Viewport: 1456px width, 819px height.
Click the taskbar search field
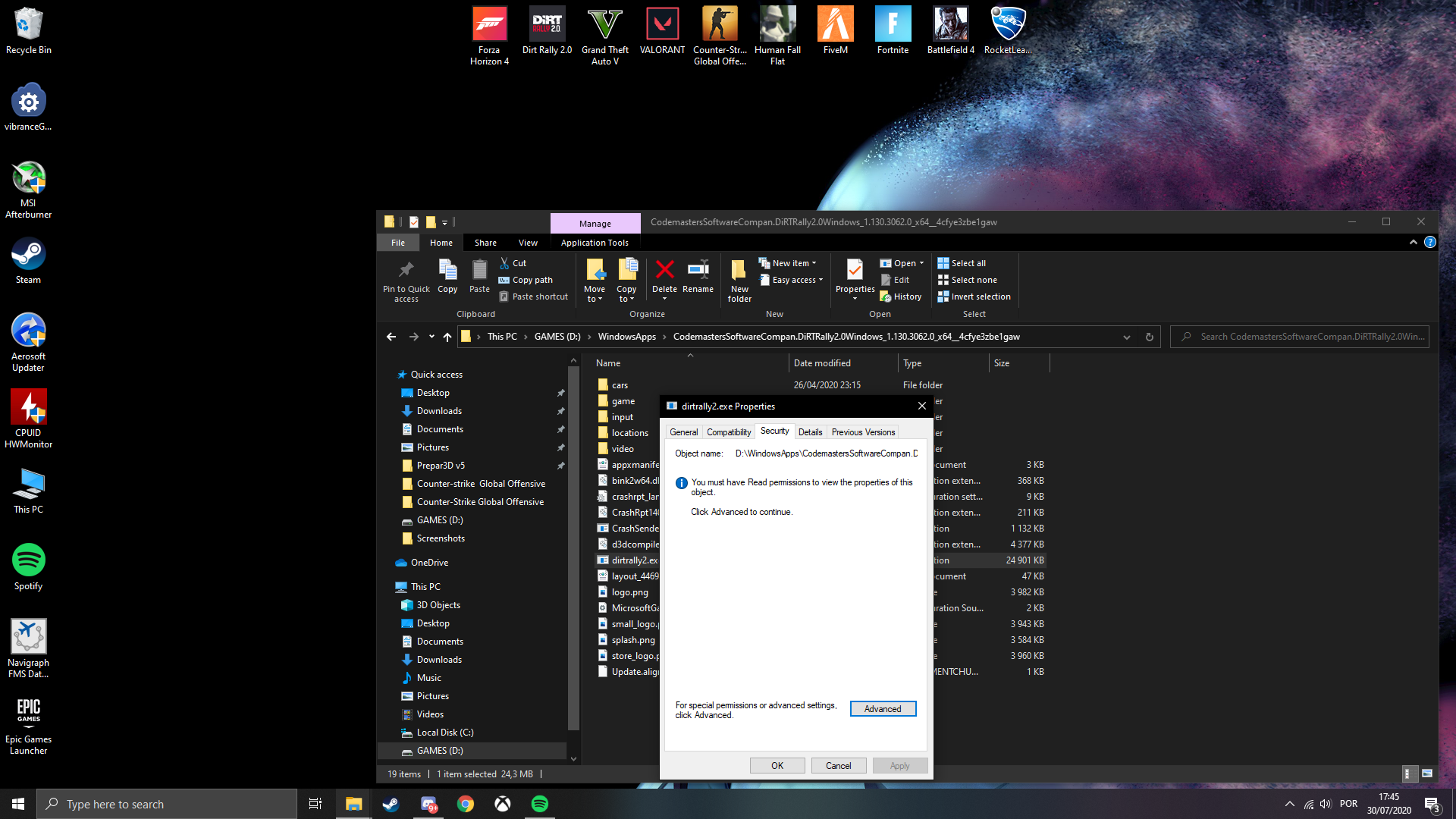pyautogui.click(x=167, y=804)
